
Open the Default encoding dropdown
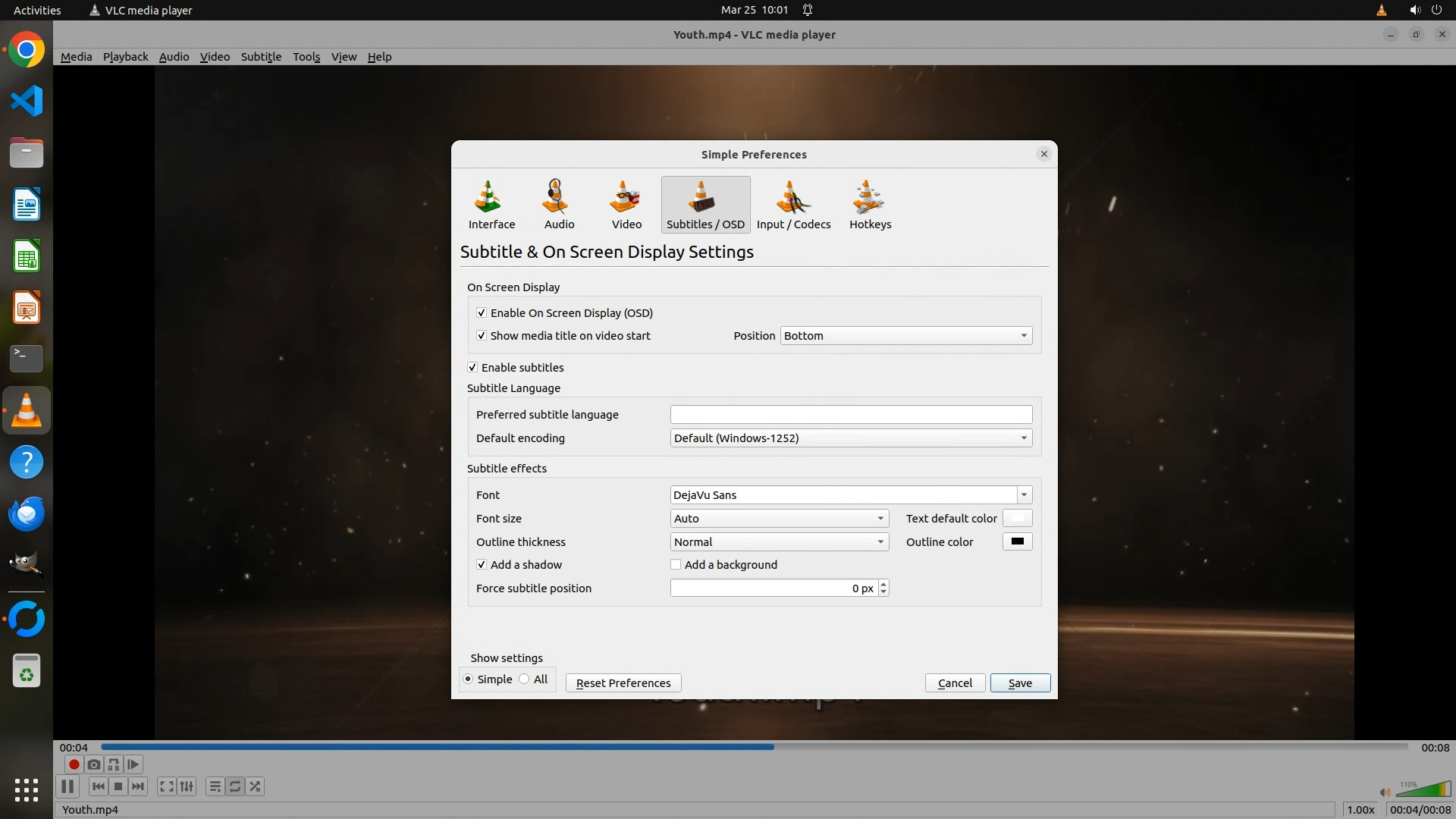point(850,438)
